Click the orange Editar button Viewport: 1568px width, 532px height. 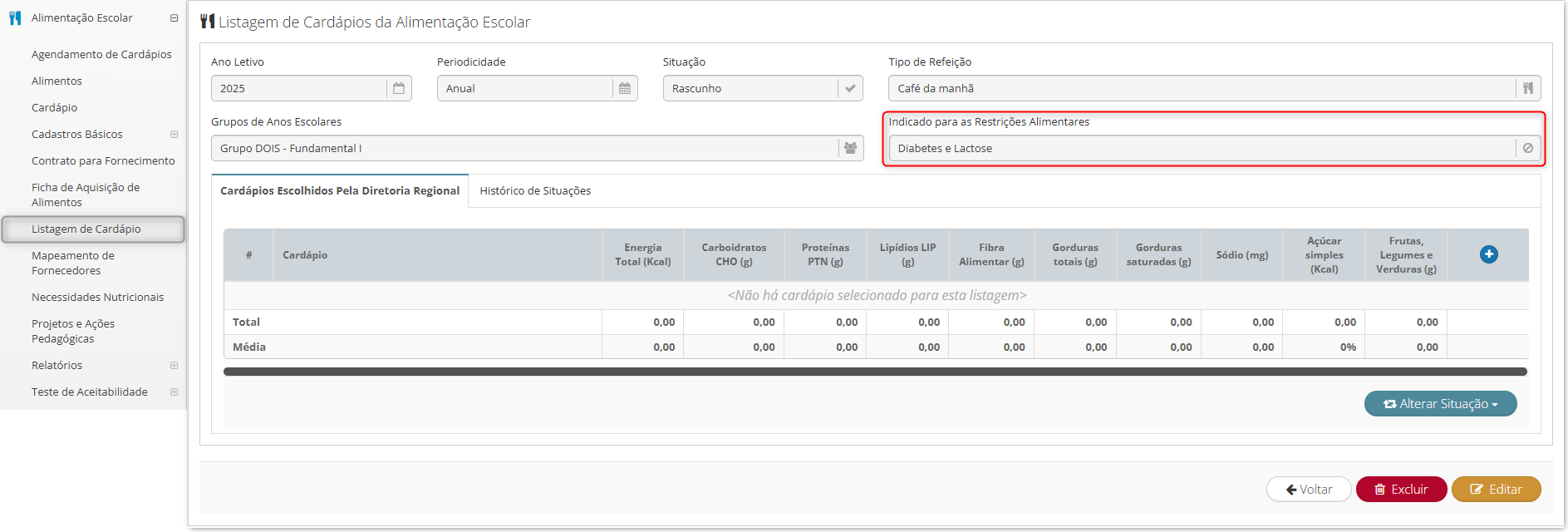click(1496, 489)
